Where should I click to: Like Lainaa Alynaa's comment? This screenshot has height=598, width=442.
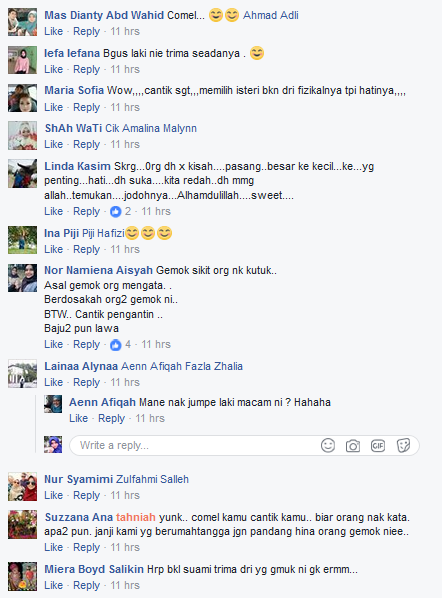53,382
